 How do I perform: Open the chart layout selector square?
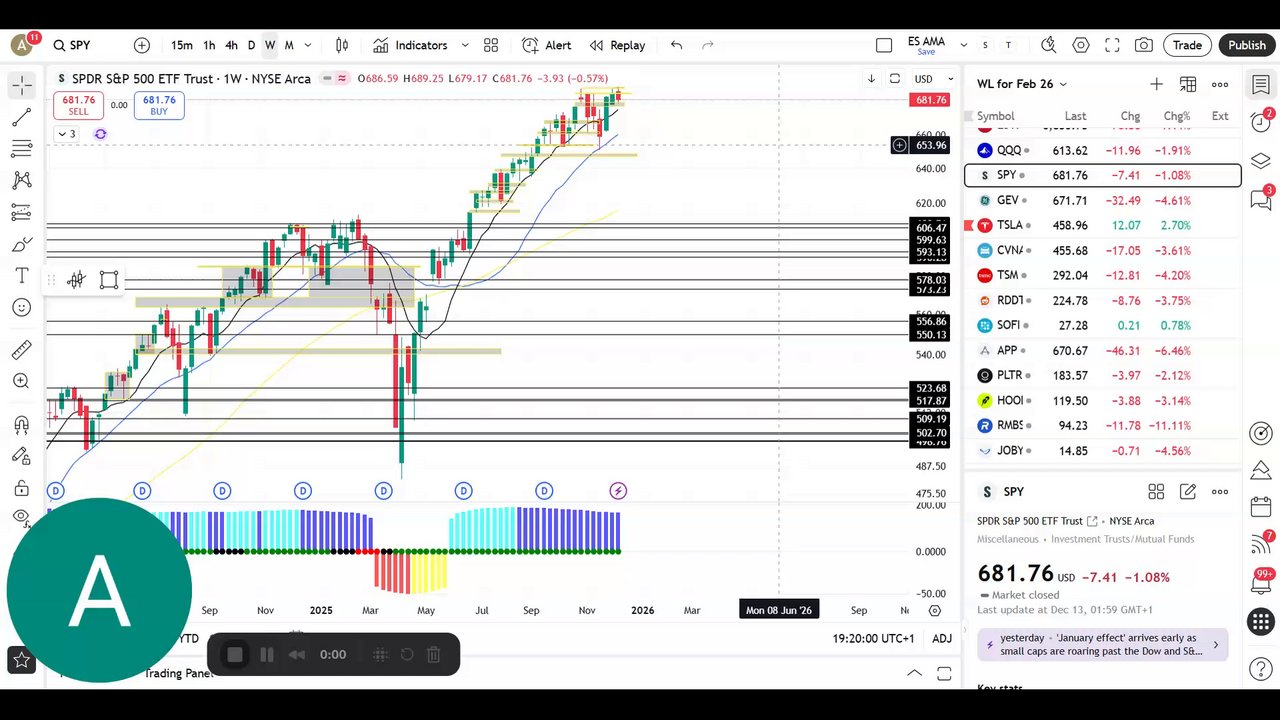pyautogui.click(x=884, y=45)
